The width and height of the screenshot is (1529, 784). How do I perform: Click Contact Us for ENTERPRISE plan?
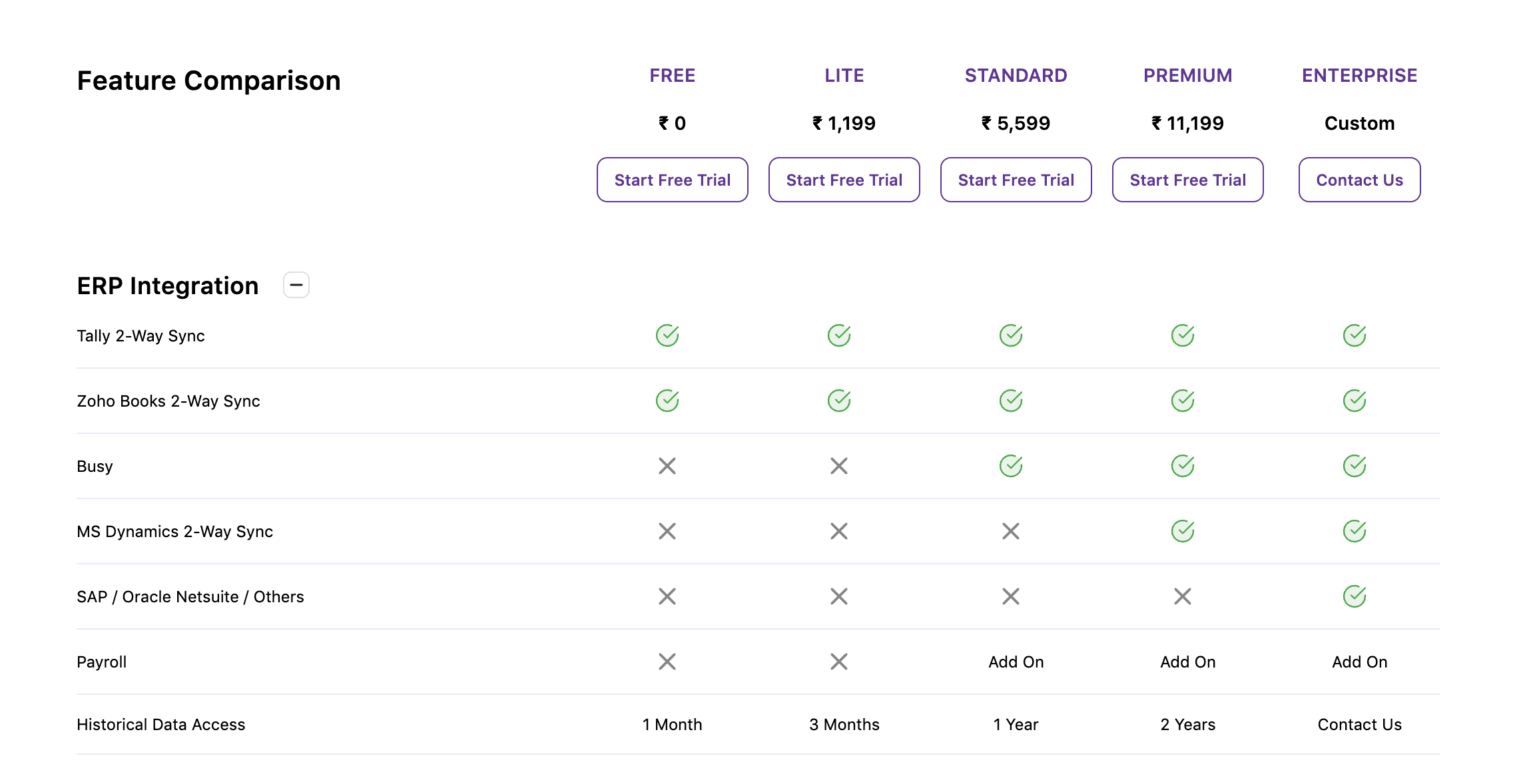tap(1359, 180)
